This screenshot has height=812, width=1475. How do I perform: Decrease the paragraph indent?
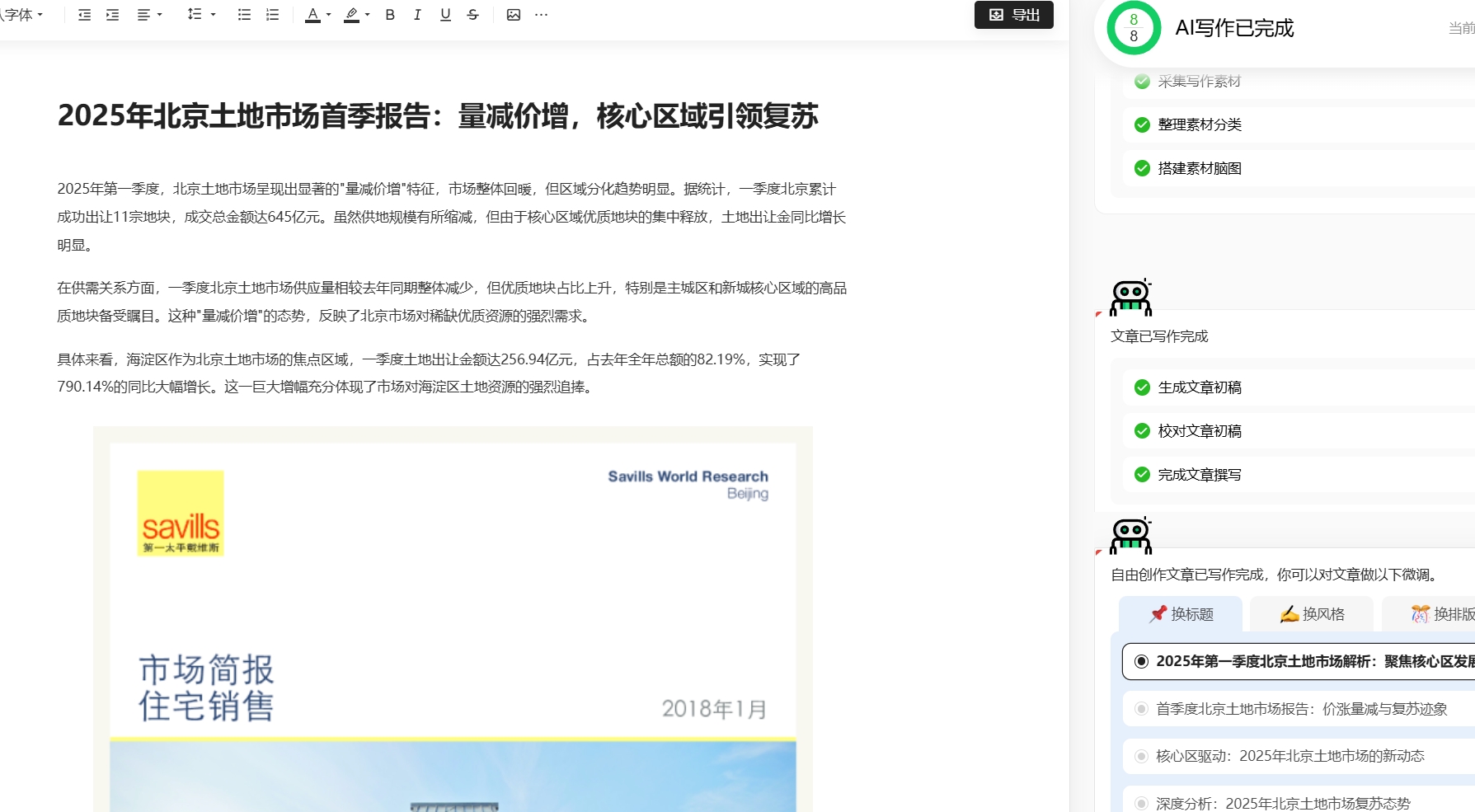tap(84, 15)
